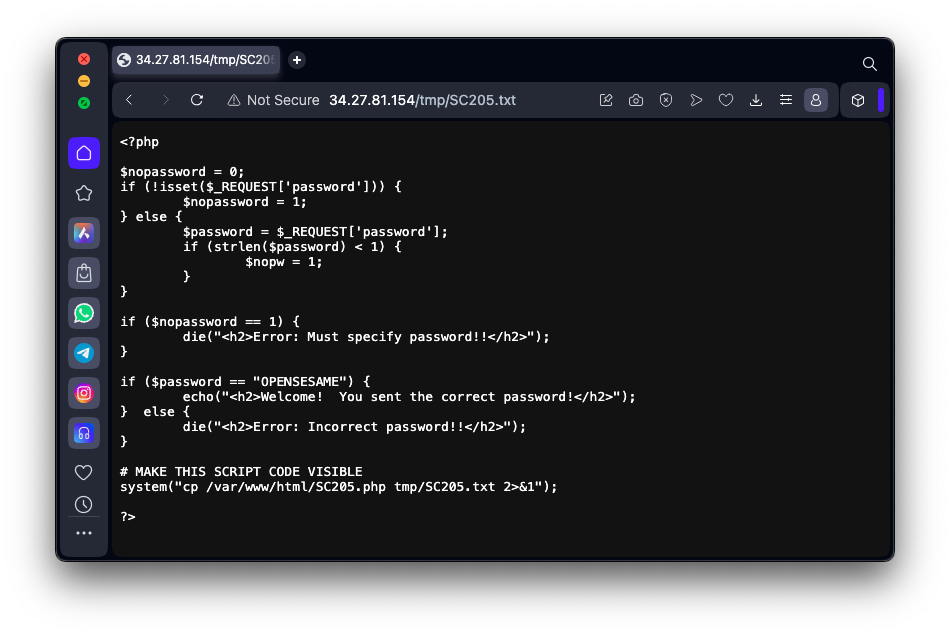
Task: Take a snapshot with the camera icon
Action: [x=636, y=100]
